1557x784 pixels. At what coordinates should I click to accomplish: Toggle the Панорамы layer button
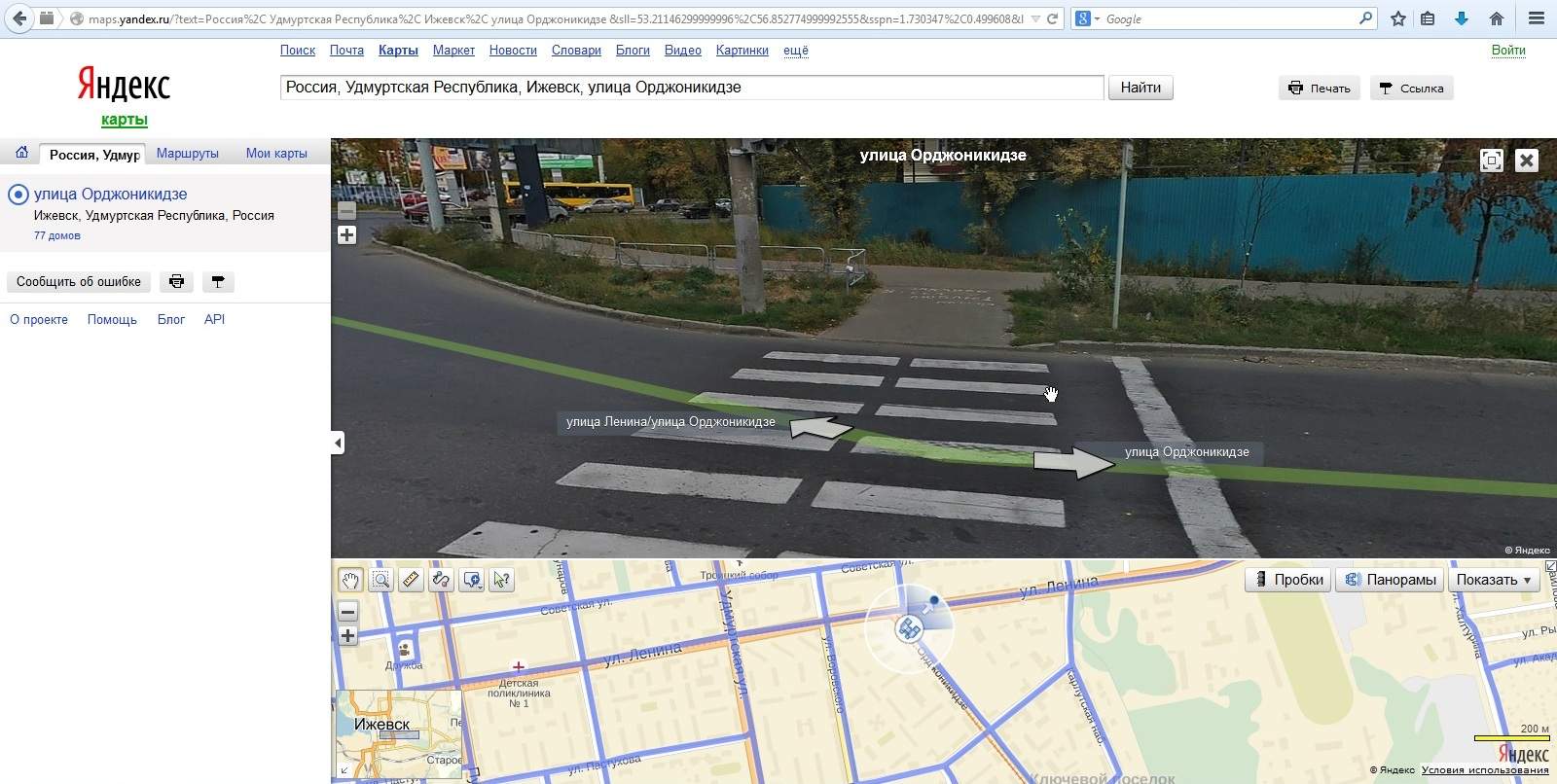[x=1390, y=580]
